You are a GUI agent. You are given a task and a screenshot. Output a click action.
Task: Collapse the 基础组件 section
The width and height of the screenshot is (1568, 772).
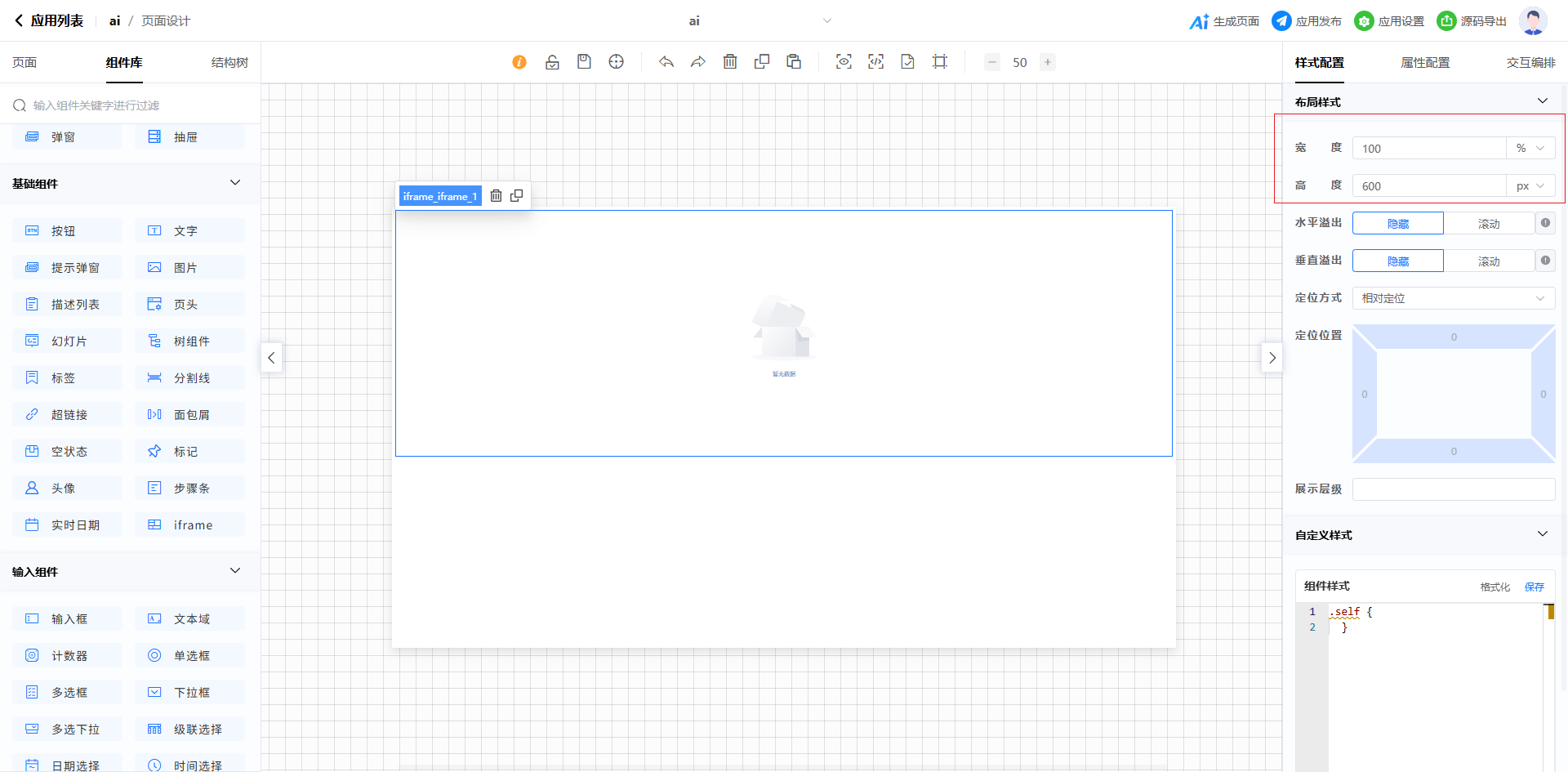point(235,183)
